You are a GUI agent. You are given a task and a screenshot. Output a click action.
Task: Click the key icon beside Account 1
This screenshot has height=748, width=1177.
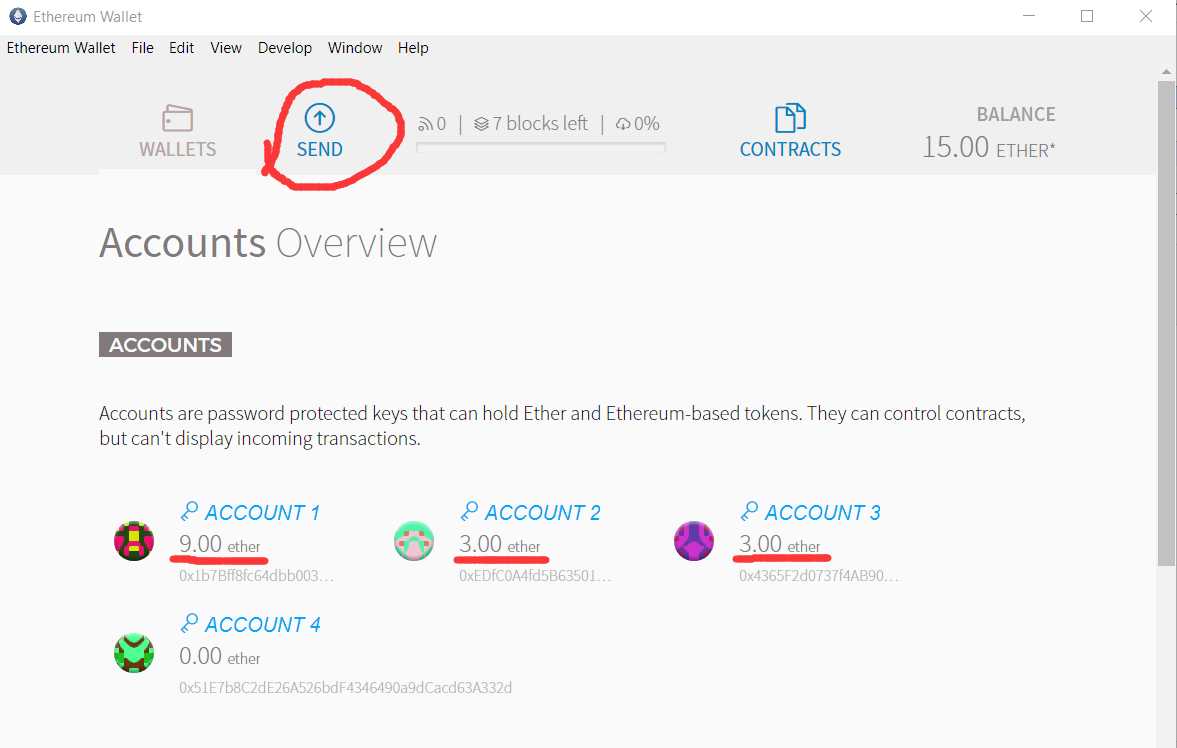[189, 511]
